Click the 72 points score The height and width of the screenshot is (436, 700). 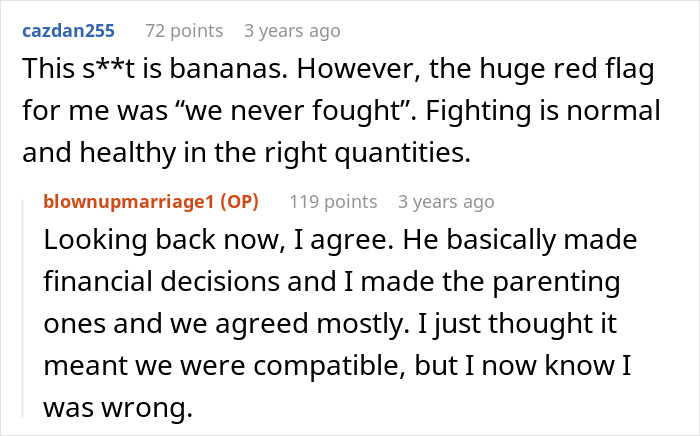point(184,31)
